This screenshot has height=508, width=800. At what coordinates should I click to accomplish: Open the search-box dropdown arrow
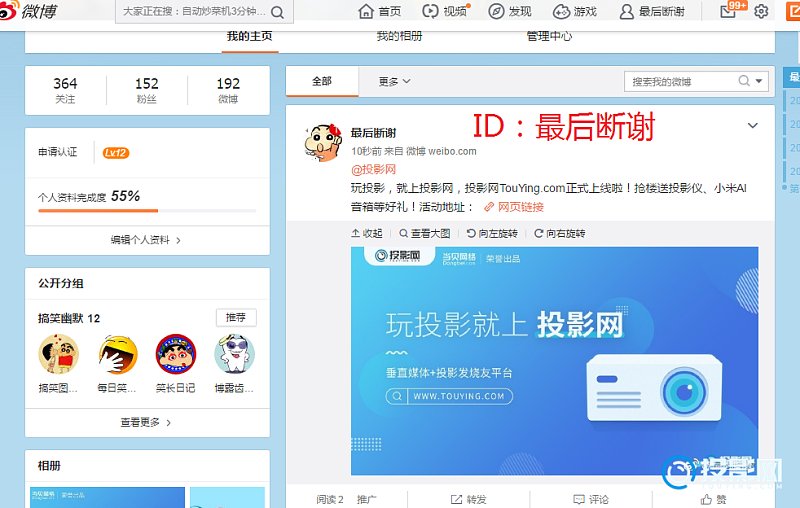click(759, 81)
